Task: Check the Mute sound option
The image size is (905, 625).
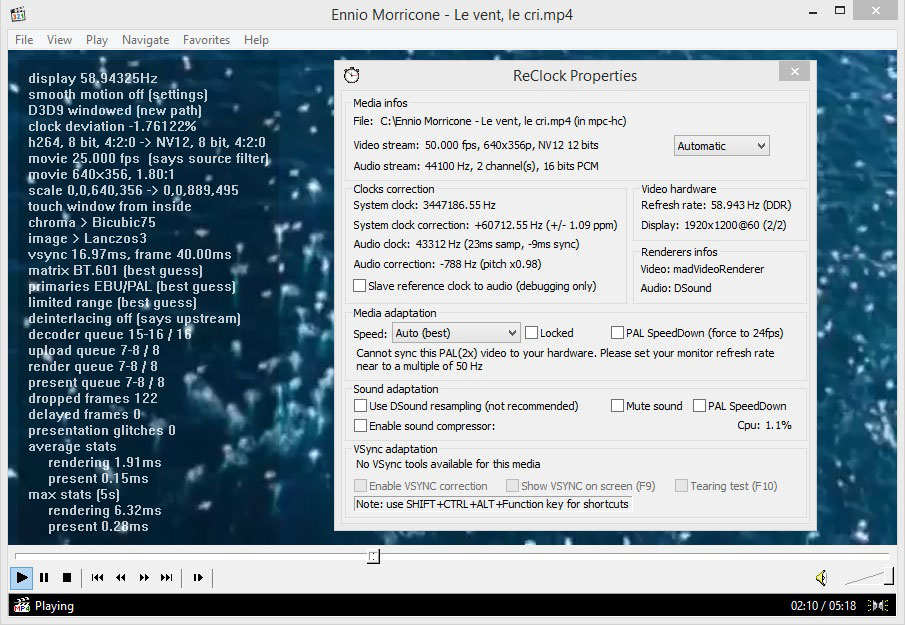Action: (x=618, y=406)
